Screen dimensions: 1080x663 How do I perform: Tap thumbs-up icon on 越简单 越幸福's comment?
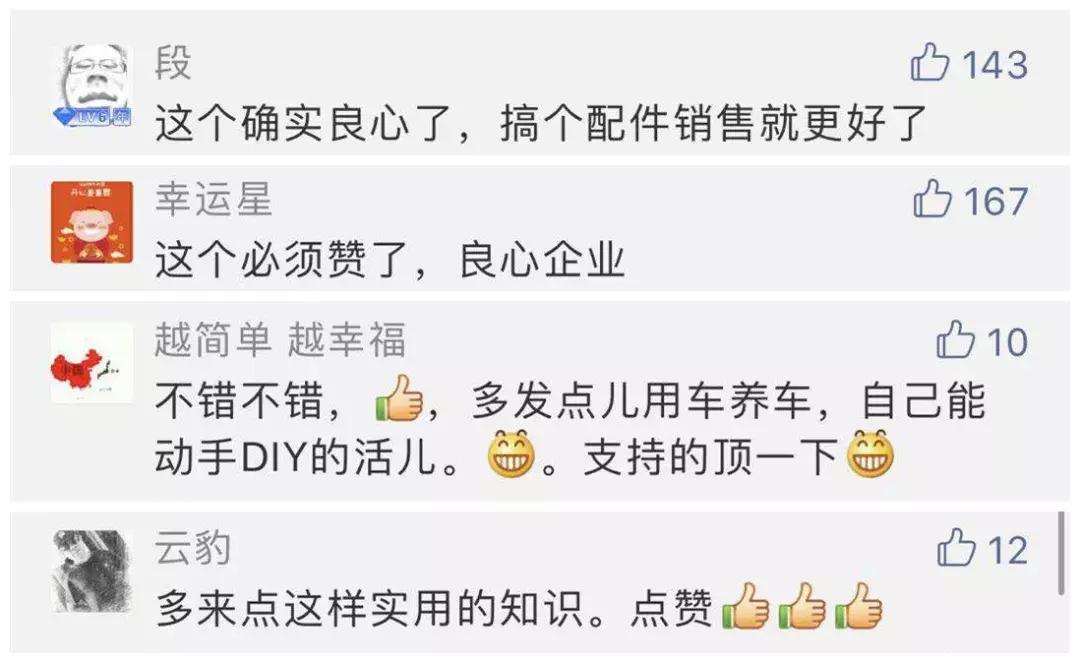pyautogui.click(x=955, y=339)
